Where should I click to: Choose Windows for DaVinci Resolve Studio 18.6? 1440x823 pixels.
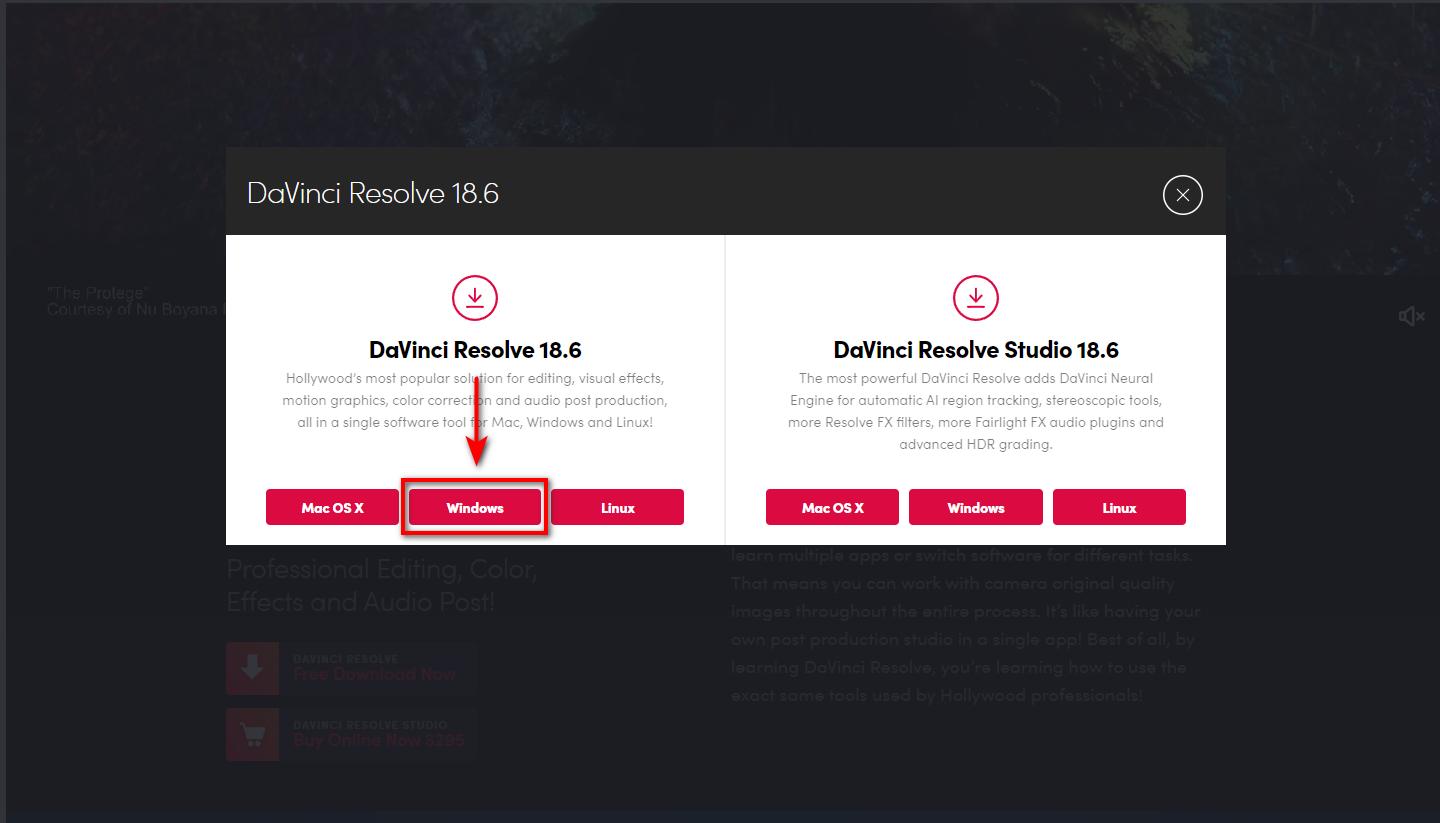click(x=975, y=507)
